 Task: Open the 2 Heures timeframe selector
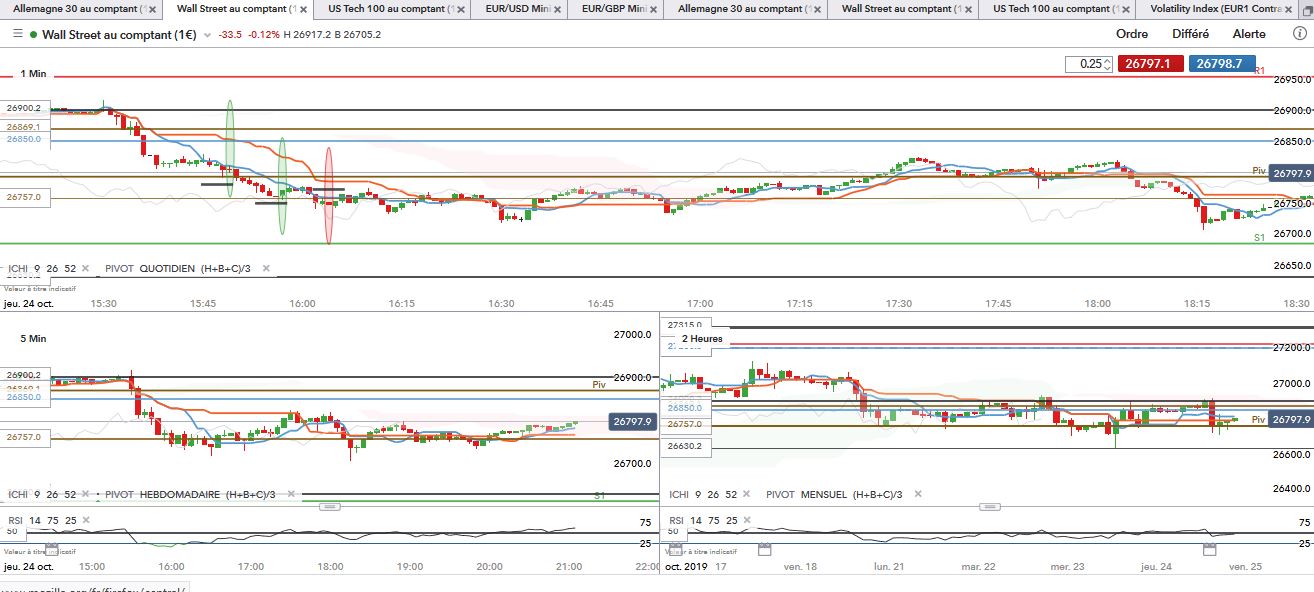(702, 339)
